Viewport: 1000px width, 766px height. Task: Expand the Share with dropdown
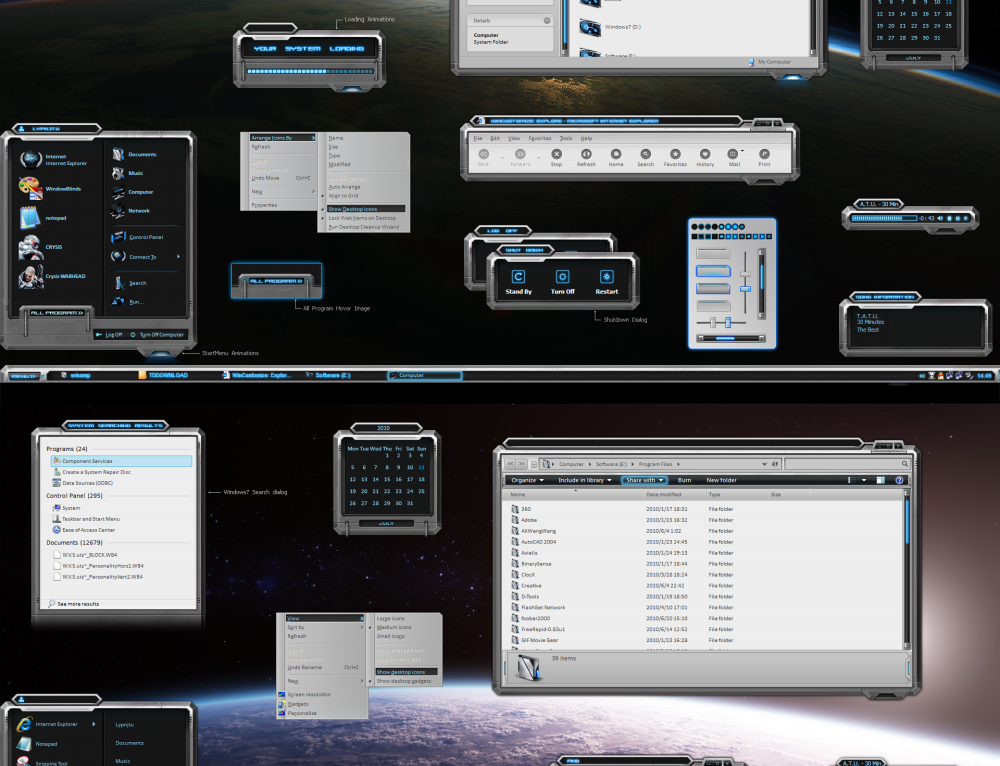644,480
